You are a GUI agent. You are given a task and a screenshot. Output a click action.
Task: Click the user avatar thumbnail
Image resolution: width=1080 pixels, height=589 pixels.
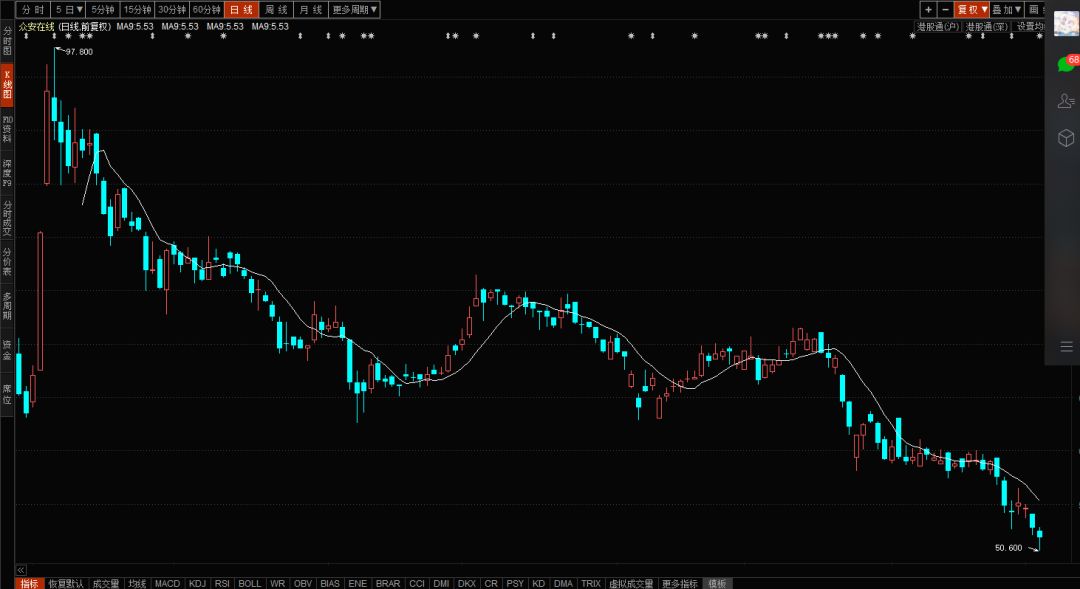[1066, 23]
